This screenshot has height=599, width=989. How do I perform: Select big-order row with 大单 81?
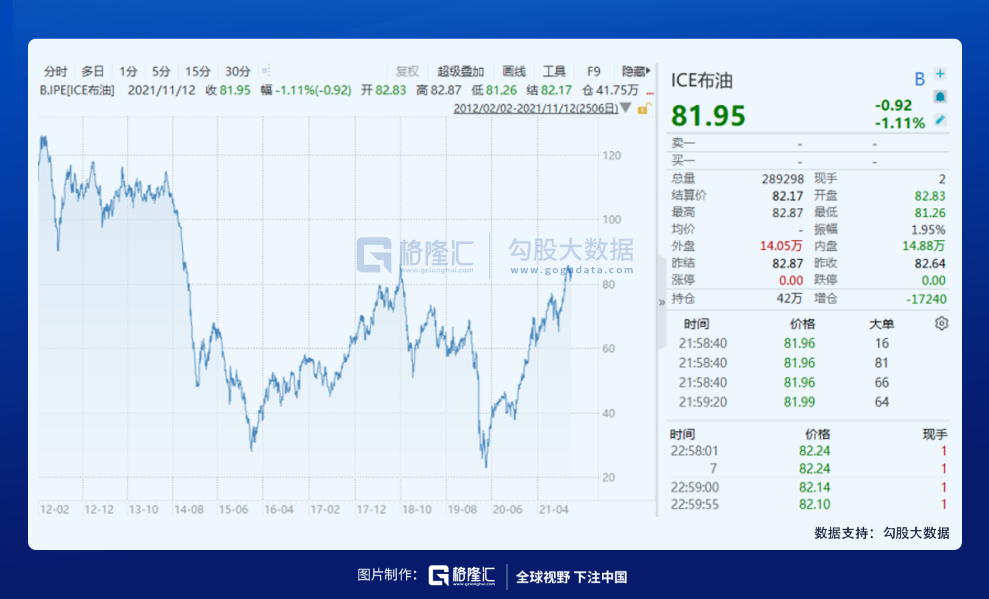coord(807,363)
